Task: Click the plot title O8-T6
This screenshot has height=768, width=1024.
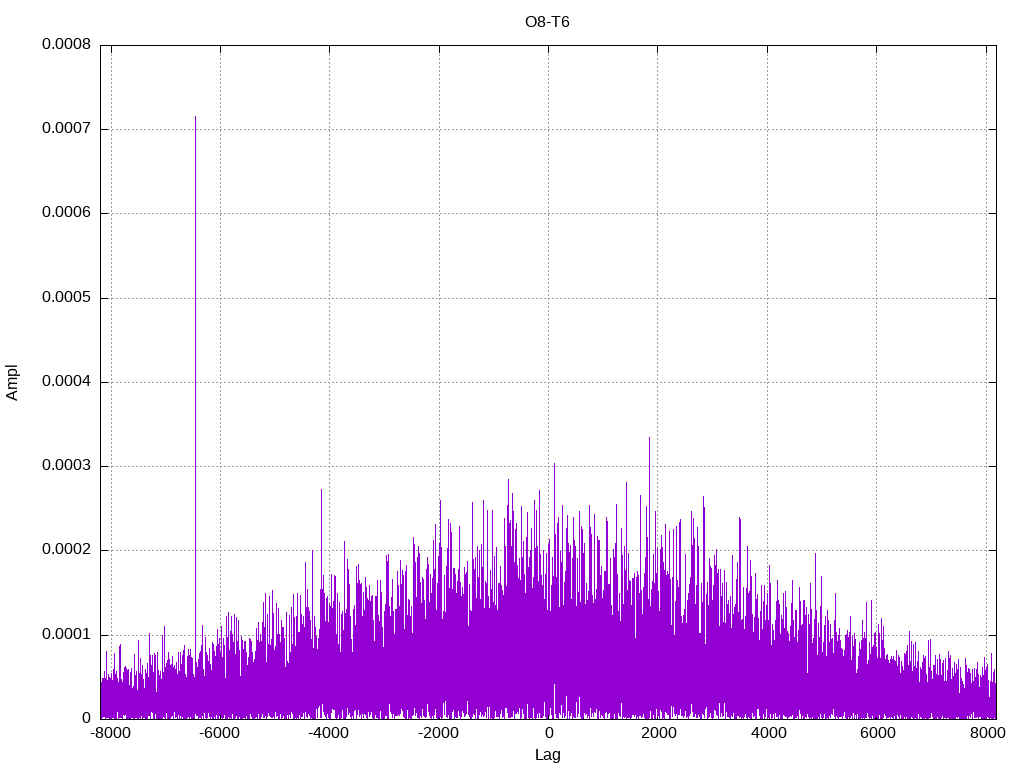Action: click(x=548, y=21)
